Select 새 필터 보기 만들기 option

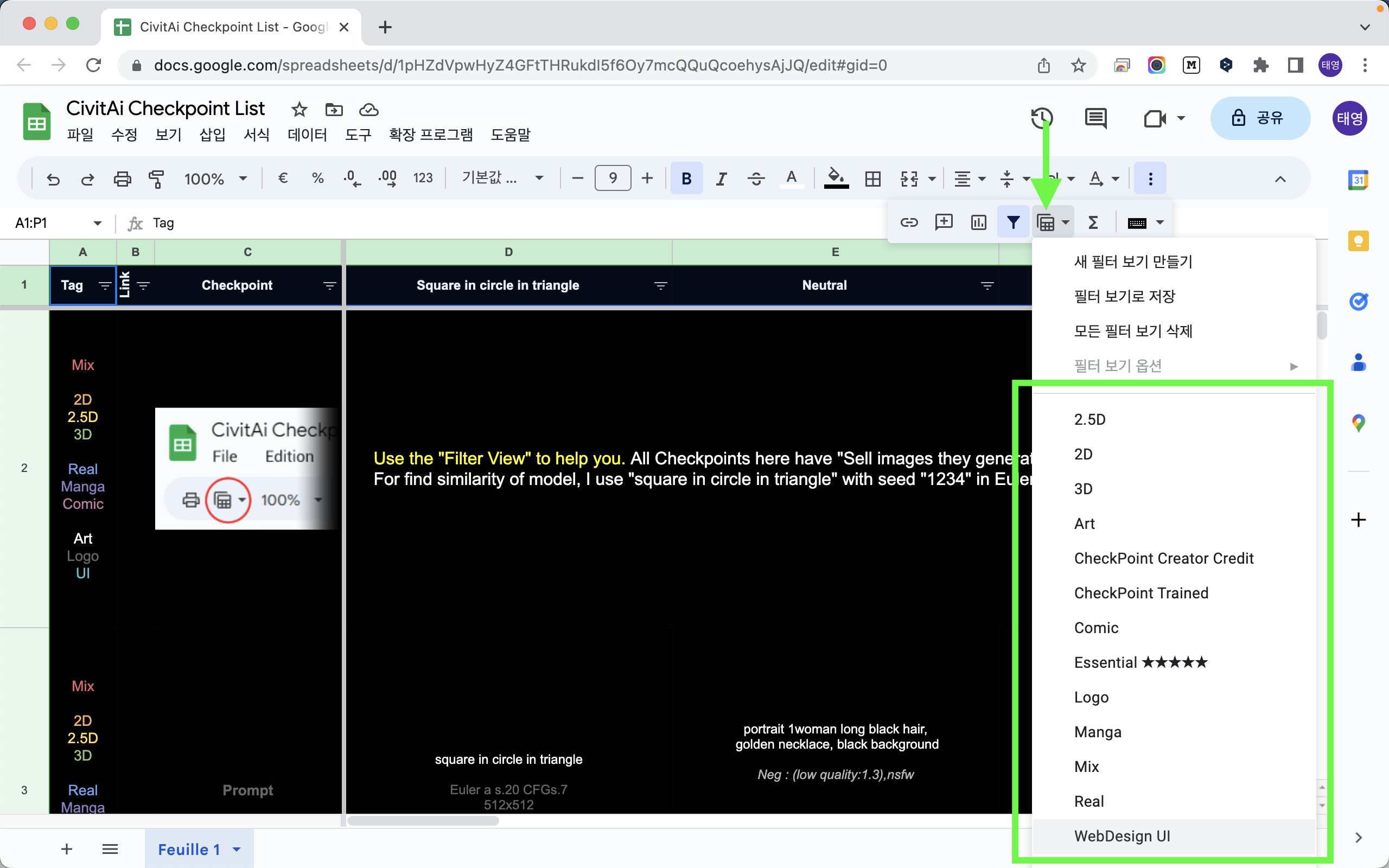pyautogui.click(x=1174, y=262)
